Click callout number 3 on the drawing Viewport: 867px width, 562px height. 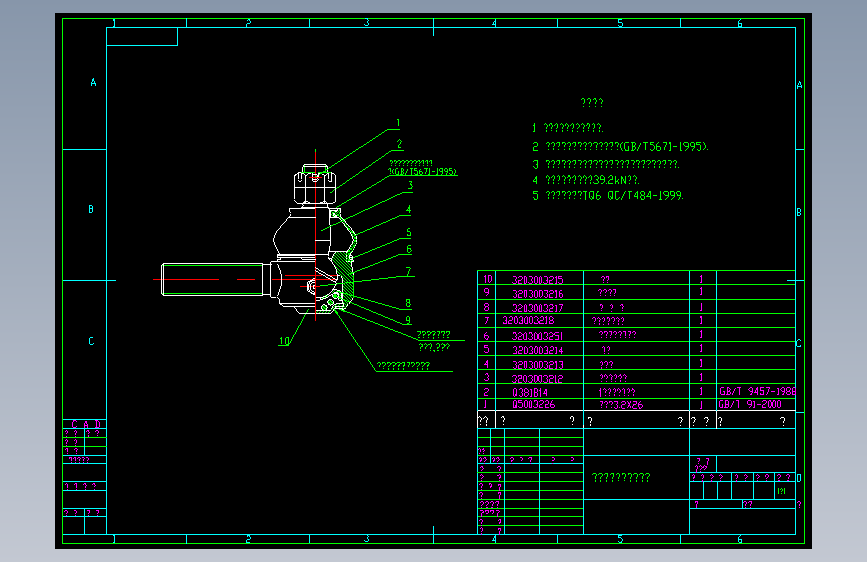(410, 185)
